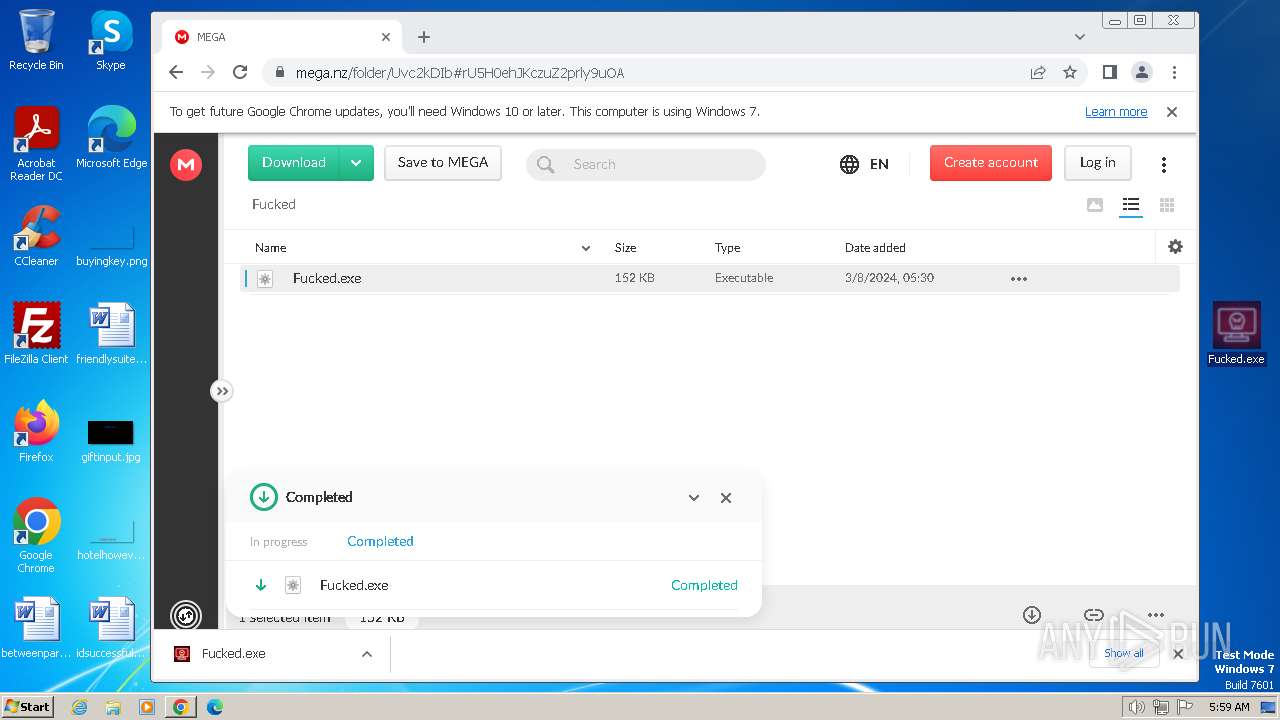The width and height of the screenshot is (1280, 720).
Task: Open Chrome profile icon
Action: click(1142, 72)
